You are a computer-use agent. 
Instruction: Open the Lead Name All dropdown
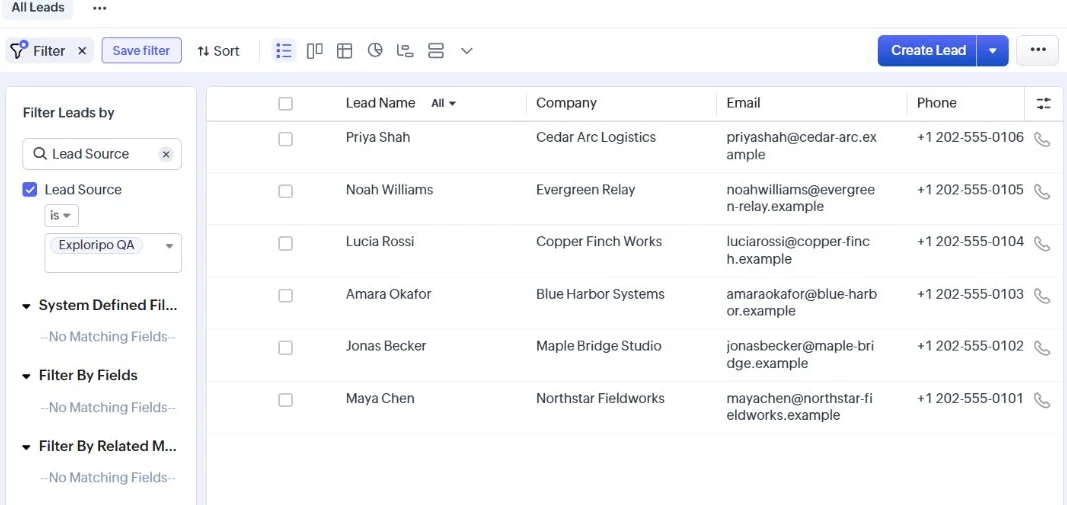[443, 103]
